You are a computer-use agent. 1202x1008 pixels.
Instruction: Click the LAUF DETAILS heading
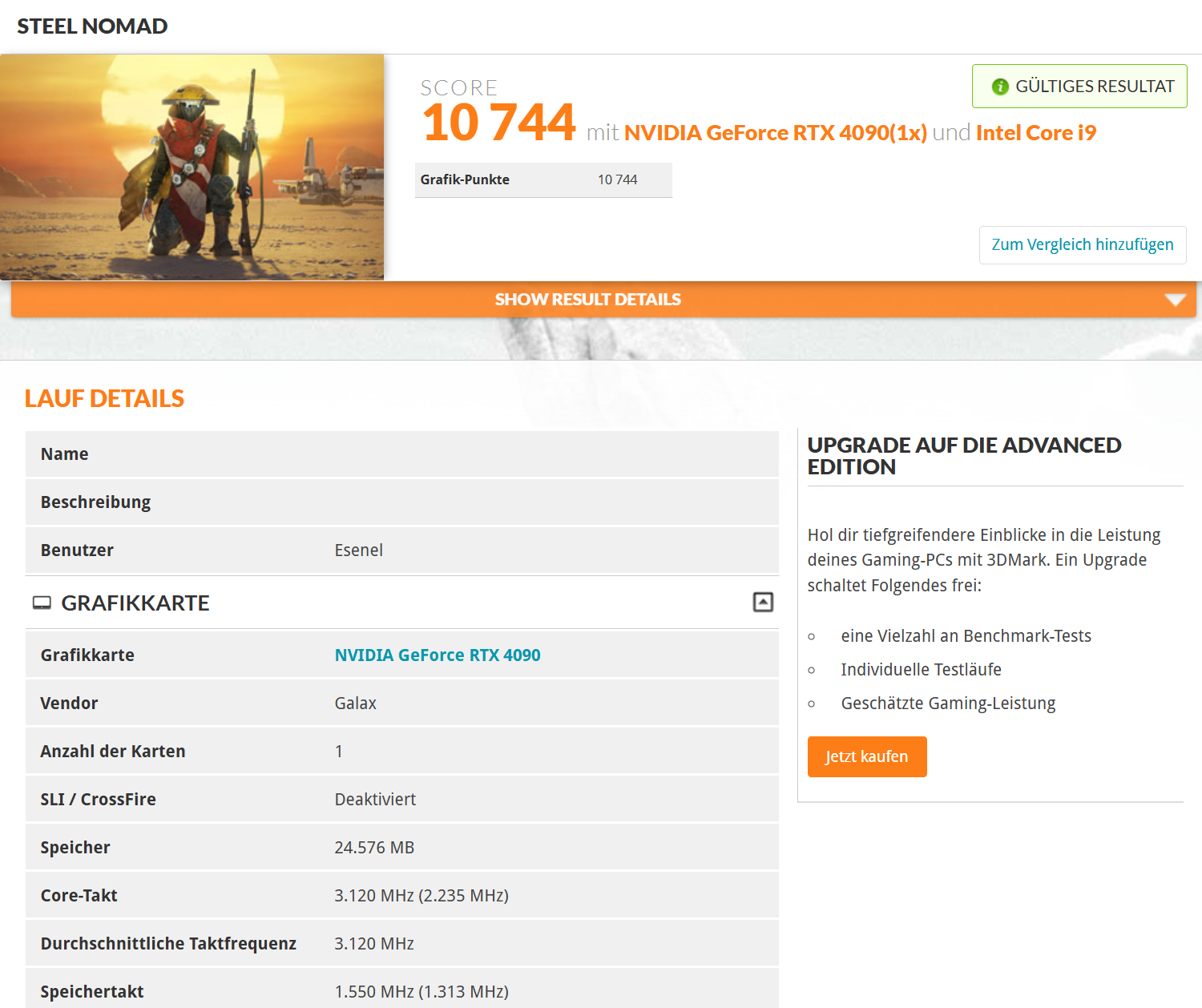click(x=104, y=398)
